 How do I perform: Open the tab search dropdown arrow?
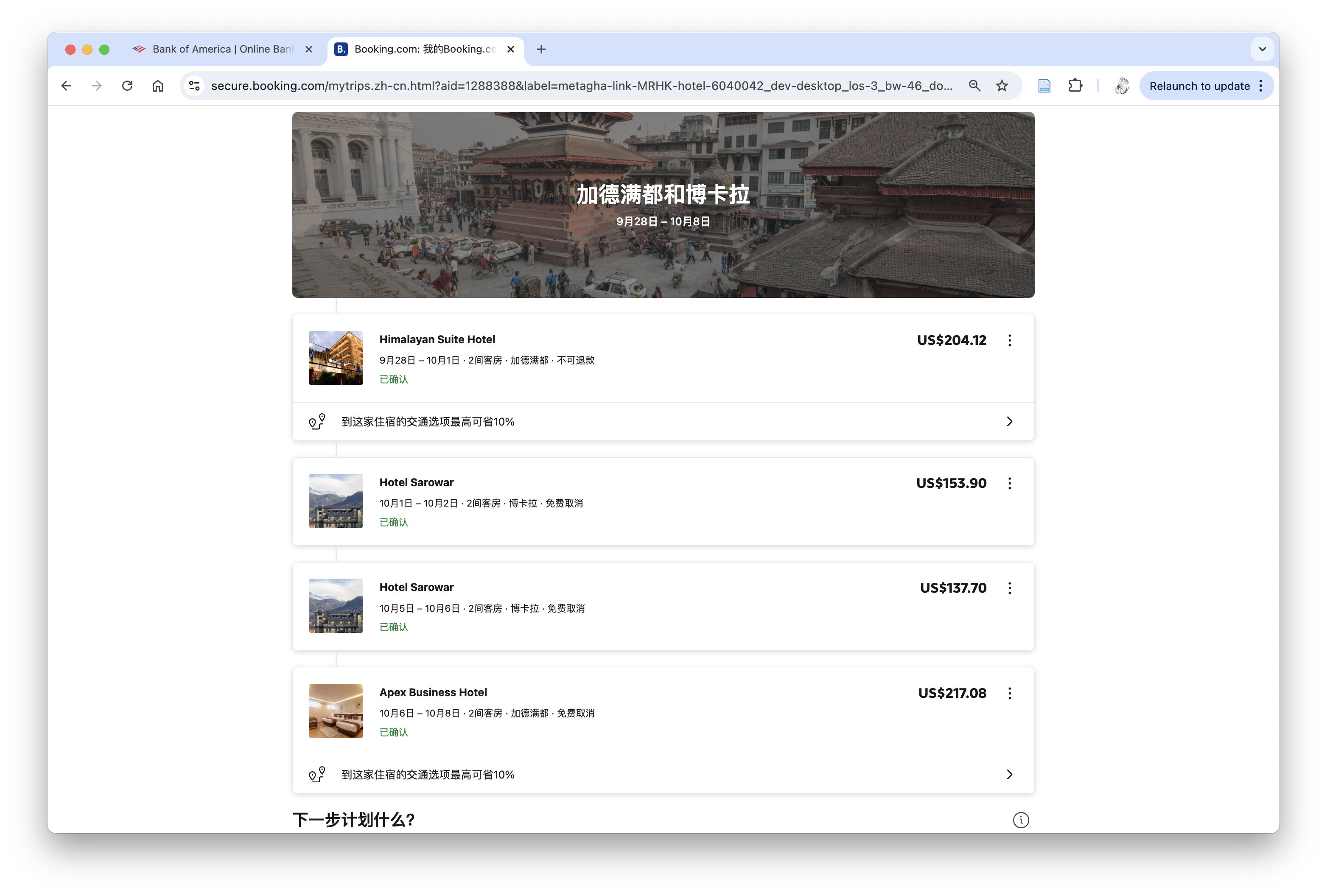click(x=1262, y=49)
